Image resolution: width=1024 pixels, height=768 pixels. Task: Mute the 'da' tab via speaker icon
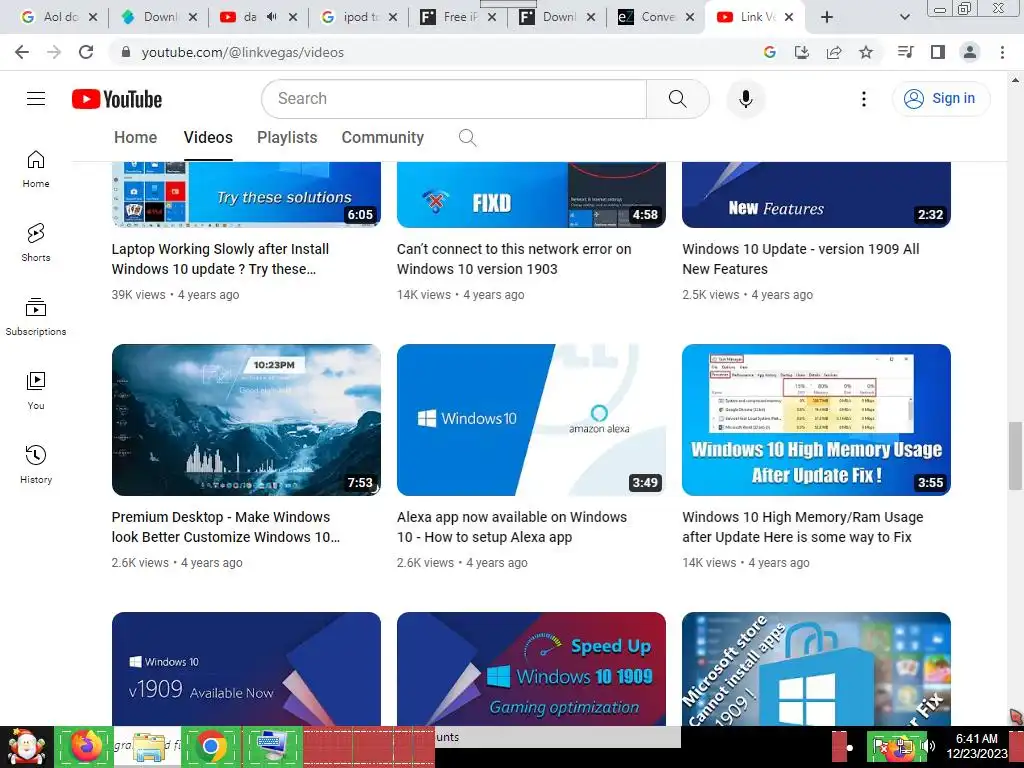272,17
